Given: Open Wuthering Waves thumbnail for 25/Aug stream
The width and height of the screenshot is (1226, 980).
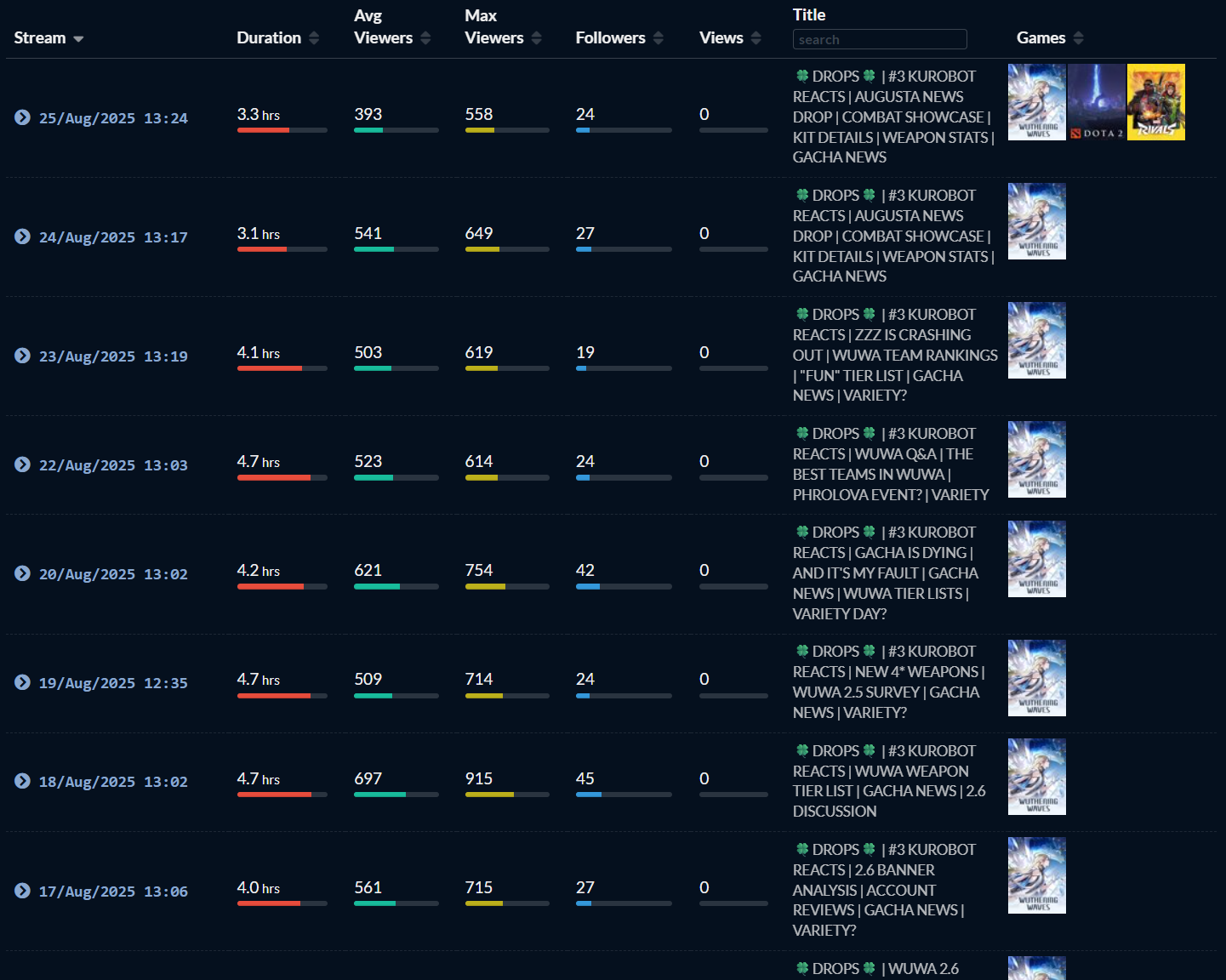Looking at the screenshot, I should [x=1037, y=102].
